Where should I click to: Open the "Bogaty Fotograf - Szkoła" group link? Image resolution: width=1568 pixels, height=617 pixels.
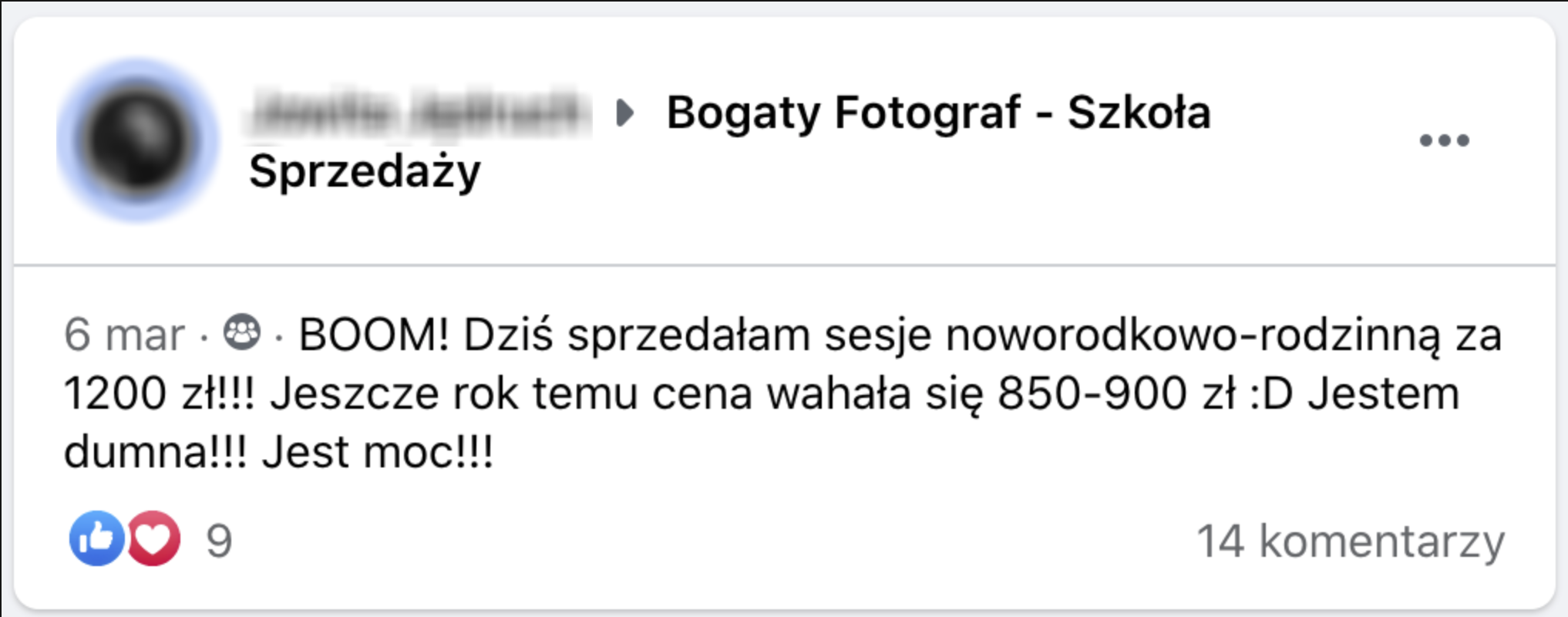pyautogui.click(x=938, y=113)
